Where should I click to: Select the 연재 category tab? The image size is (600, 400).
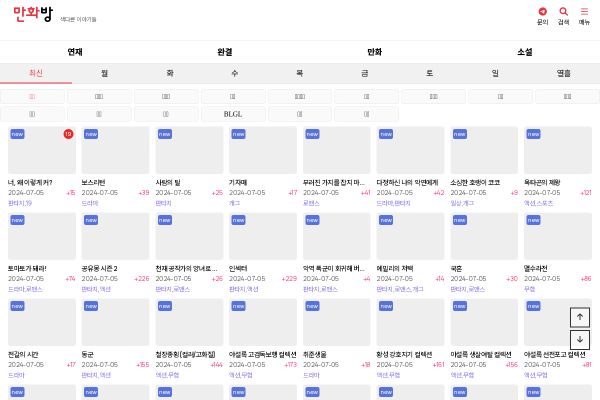click(75, 52)
